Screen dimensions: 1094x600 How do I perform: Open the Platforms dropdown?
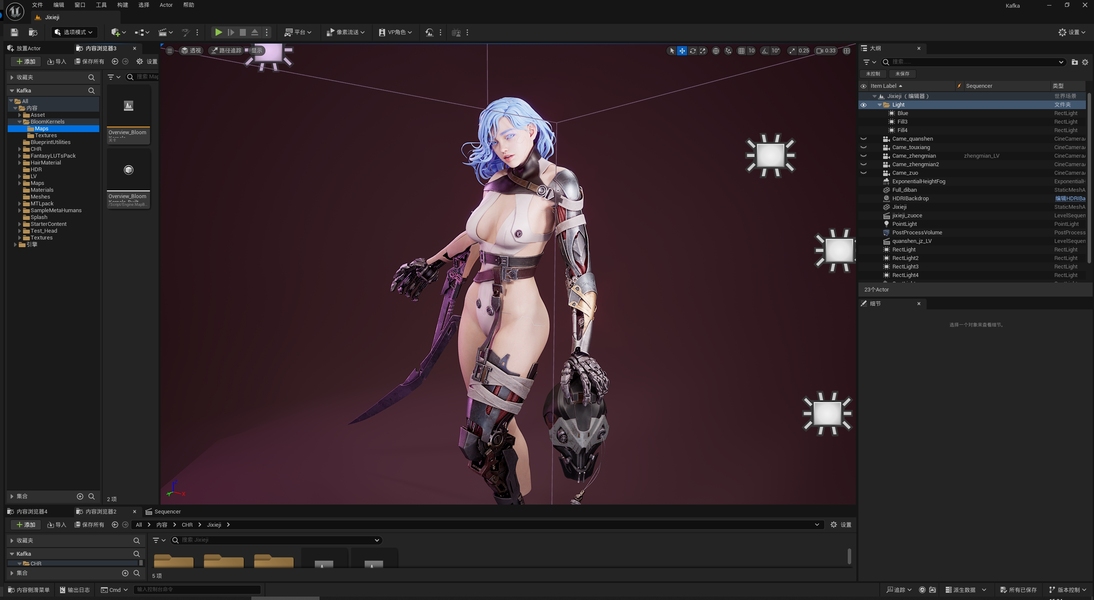click(298, 32)
